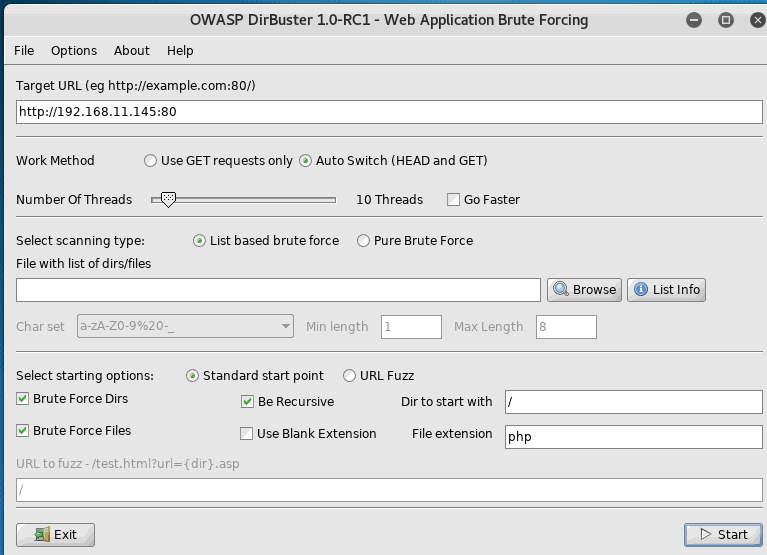This screenshot has width=767, height=555.
Task: Close the DirBuster window
Action: point(758,20)
